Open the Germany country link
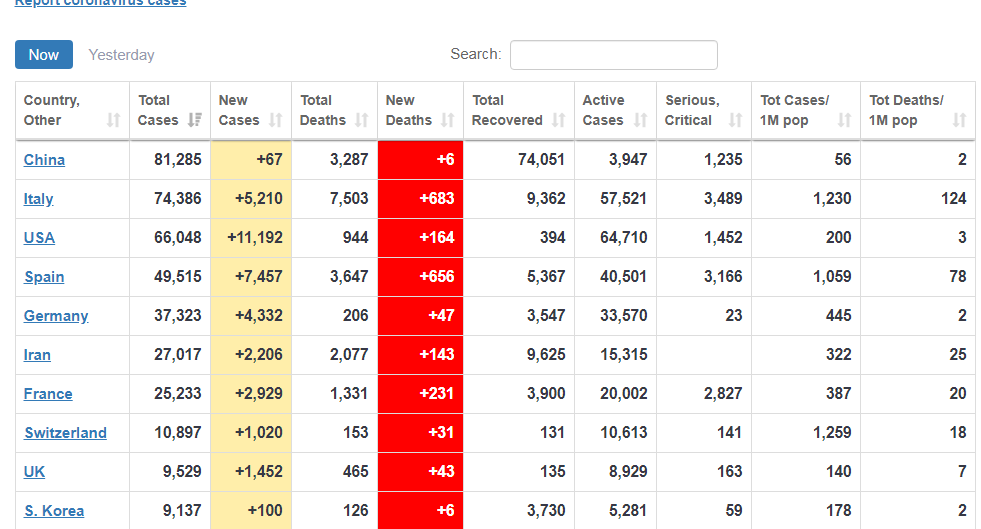981x529 pixels. coord(56,316)
